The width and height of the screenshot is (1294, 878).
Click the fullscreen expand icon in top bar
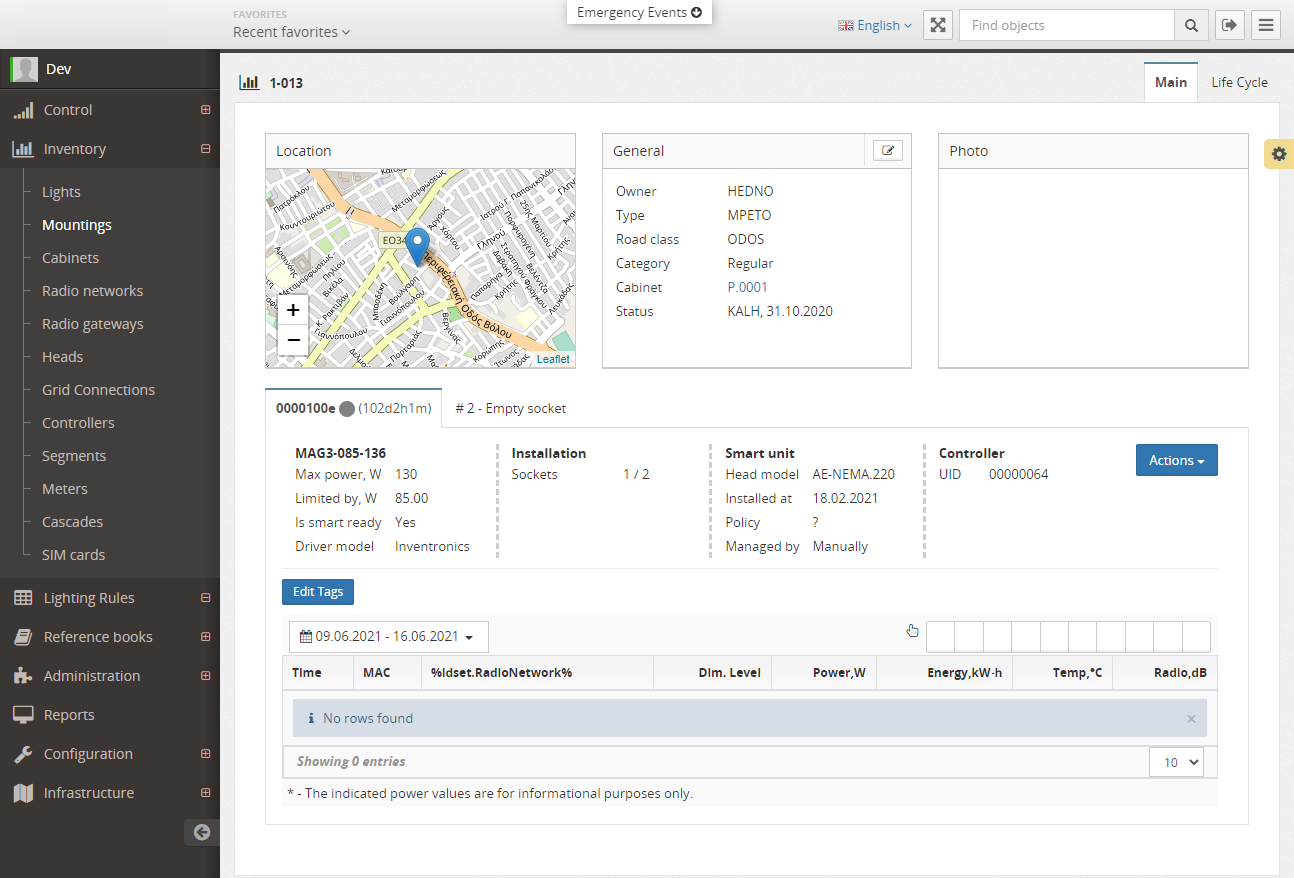point(937,25)
